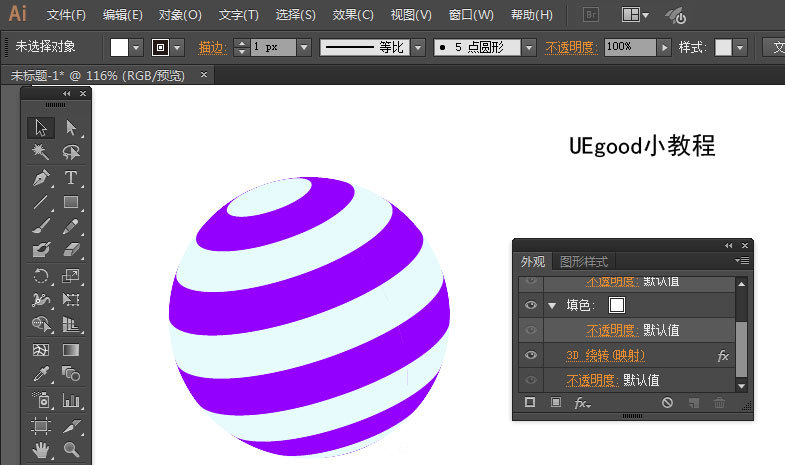Select the Pen tool

click(41, 178)
